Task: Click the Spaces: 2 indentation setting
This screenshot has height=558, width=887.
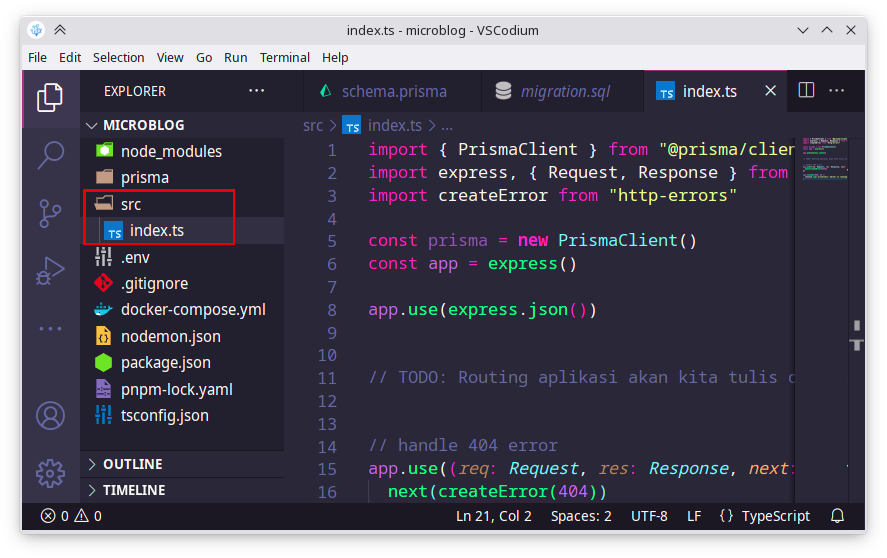Action: 581,516
